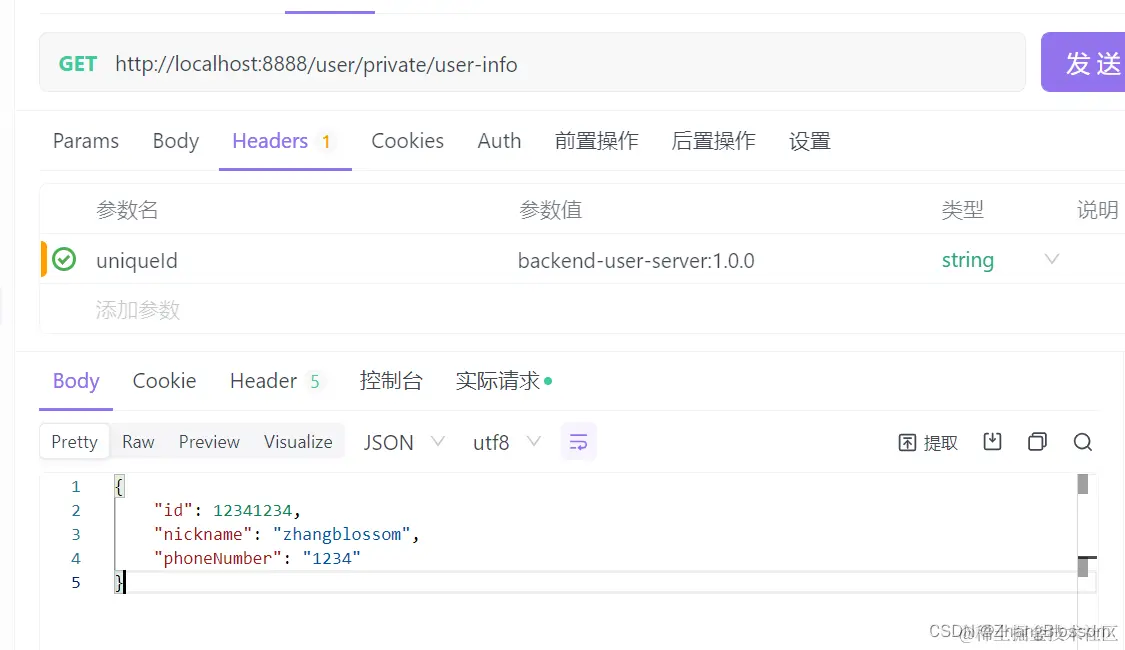Click the search response magnifier icon
Image resolution: width=1125 pixels, height=650 pixels.
tap(1083, 442)
